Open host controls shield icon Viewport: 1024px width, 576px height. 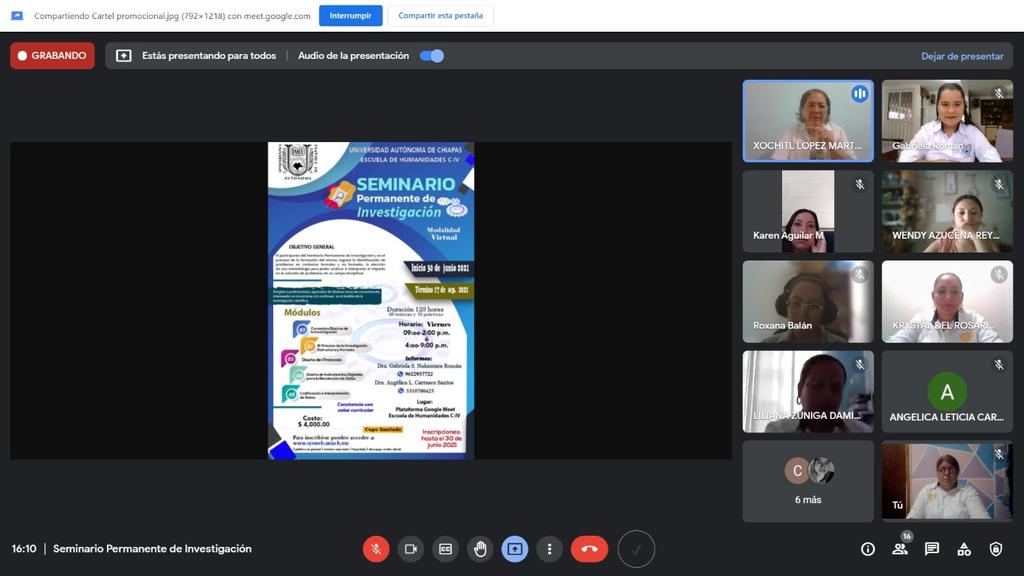click(x=996, y=549)
